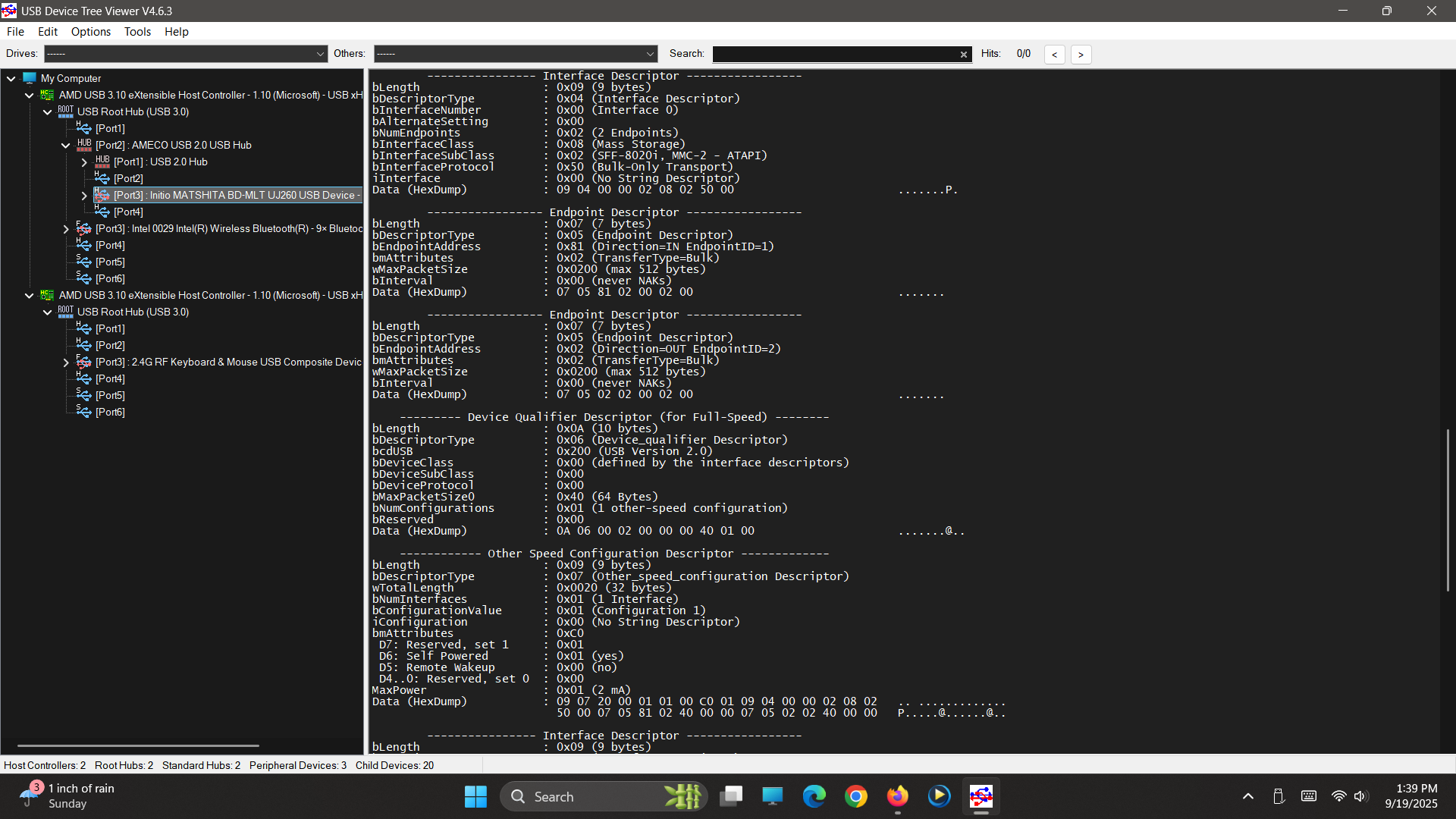Expand the MATSHITA BD-MLT UJ260 device node

click(84, 195)
